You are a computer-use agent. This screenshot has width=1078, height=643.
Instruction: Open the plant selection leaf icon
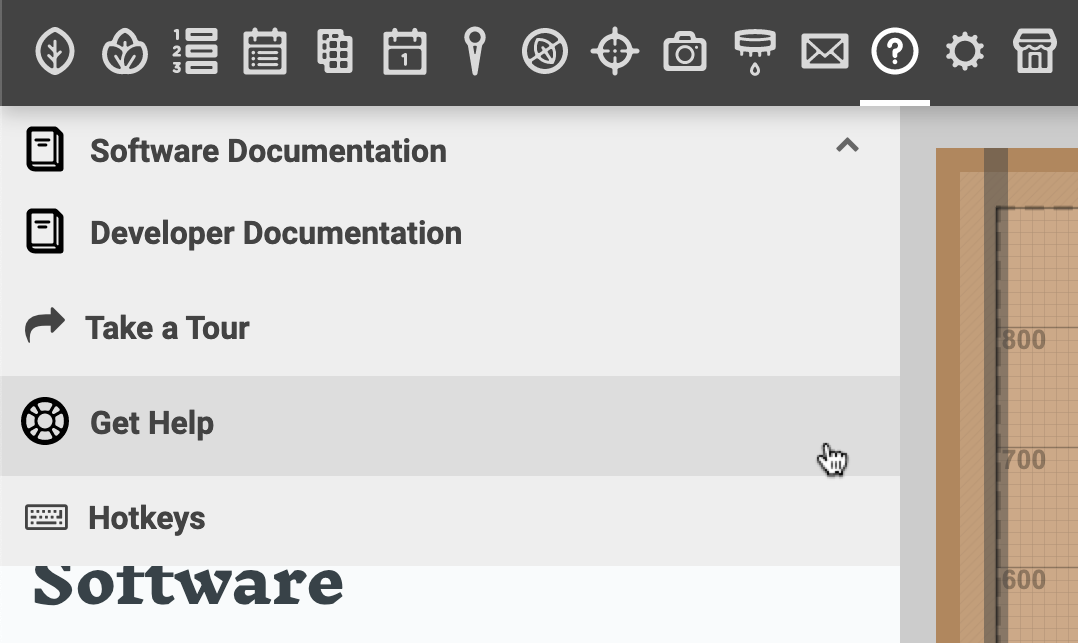point(54,52)
